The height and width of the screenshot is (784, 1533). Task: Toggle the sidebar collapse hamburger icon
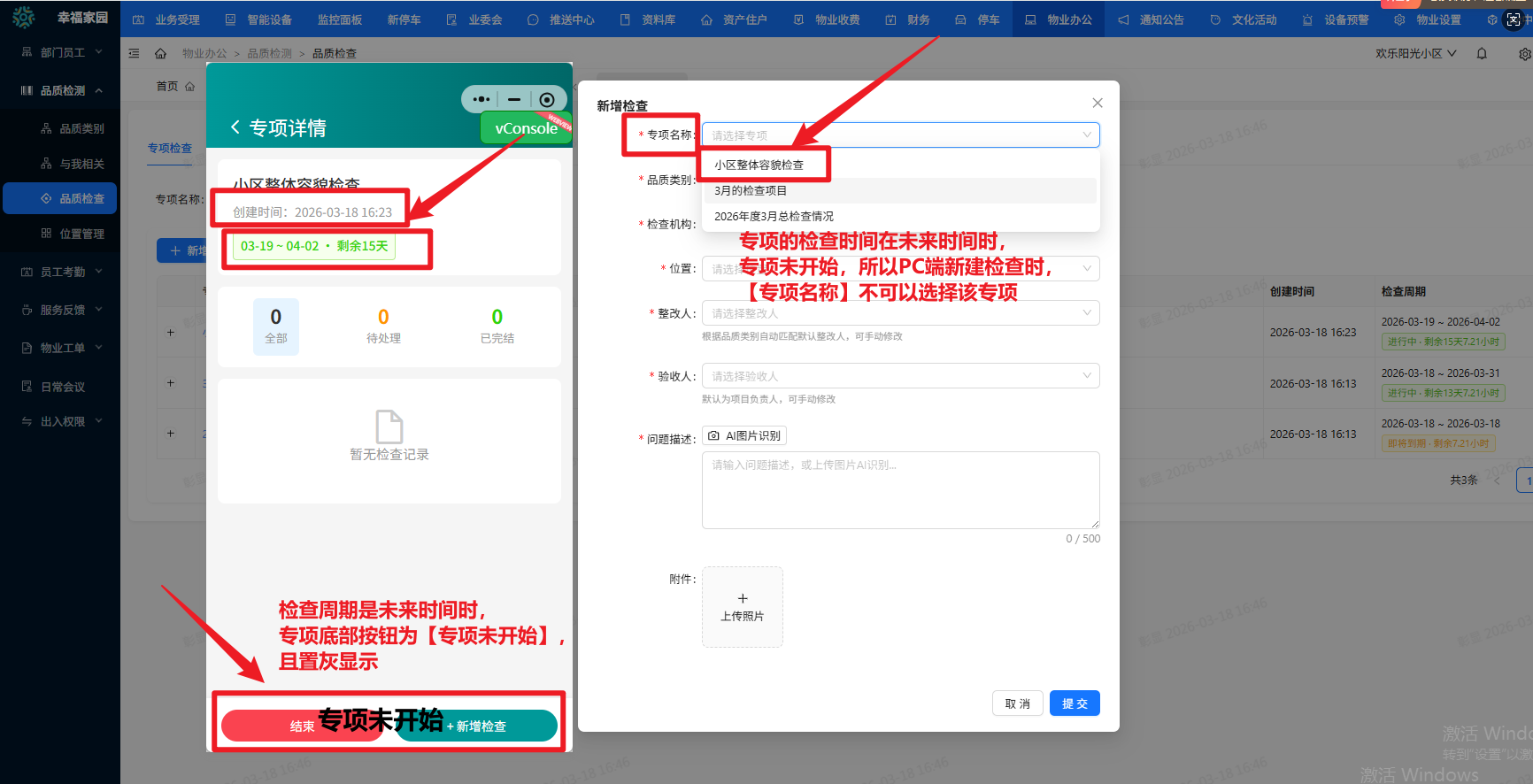click(x=135, y=53)
